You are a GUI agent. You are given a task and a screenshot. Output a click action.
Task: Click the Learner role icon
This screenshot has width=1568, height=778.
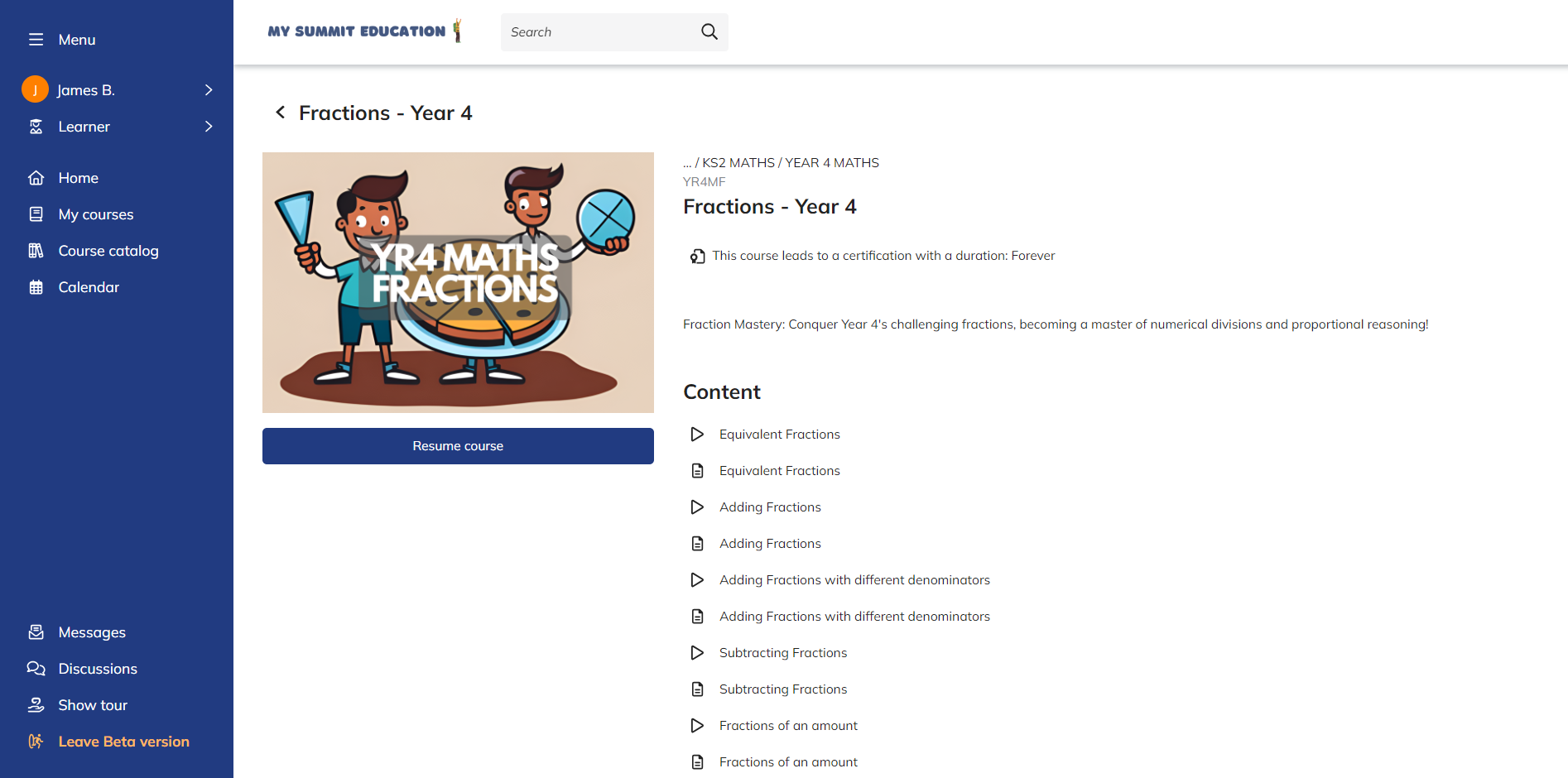pos(36,127)
